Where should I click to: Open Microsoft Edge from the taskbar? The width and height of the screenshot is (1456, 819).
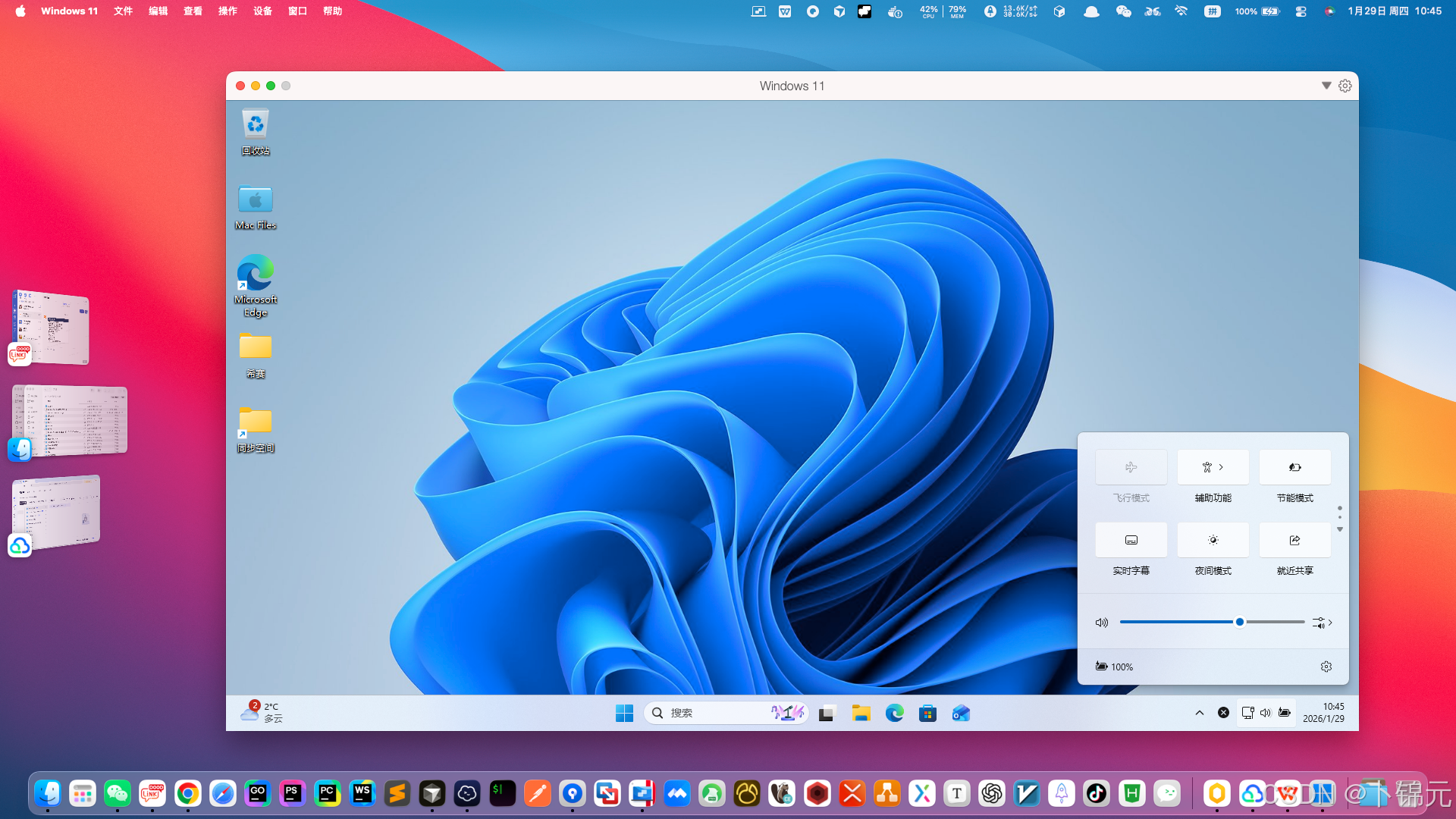895,713
